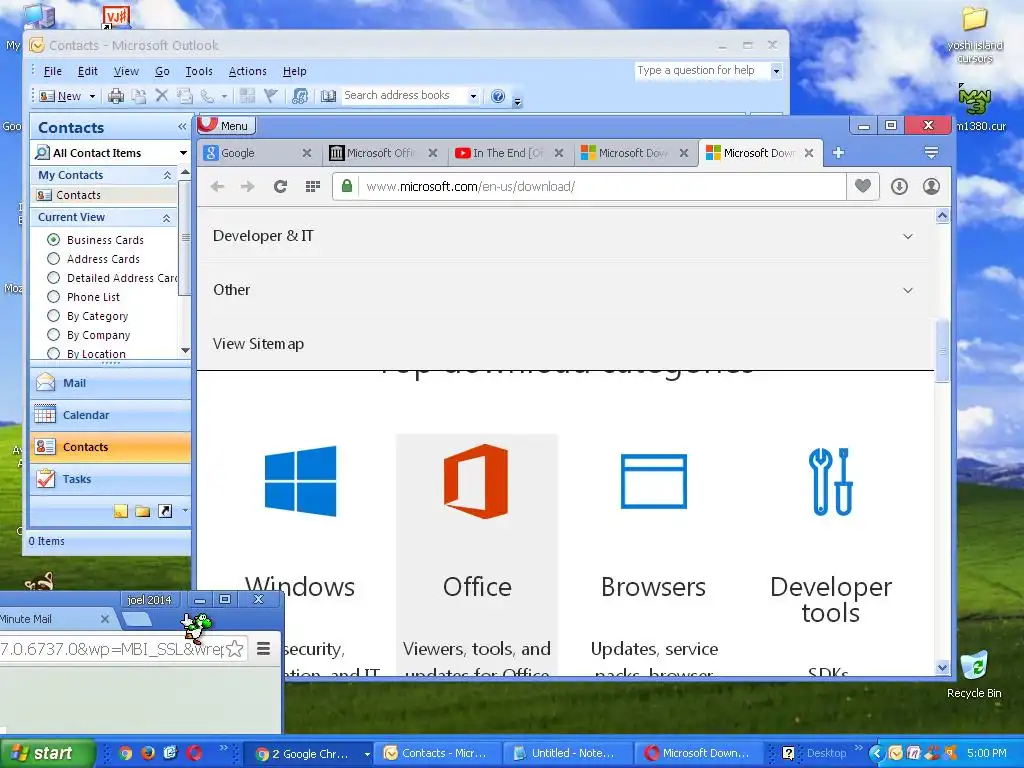The width and height of the screenshot is (1024, 768).
Task: Open the Opera Menu button
Action: pos(227,125)
